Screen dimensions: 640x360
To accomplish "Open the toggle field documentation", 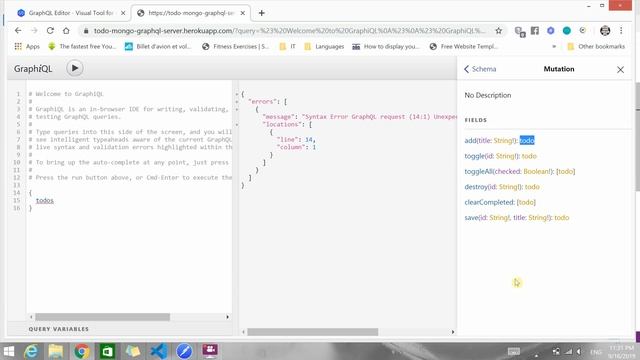I will click(474, 156).
